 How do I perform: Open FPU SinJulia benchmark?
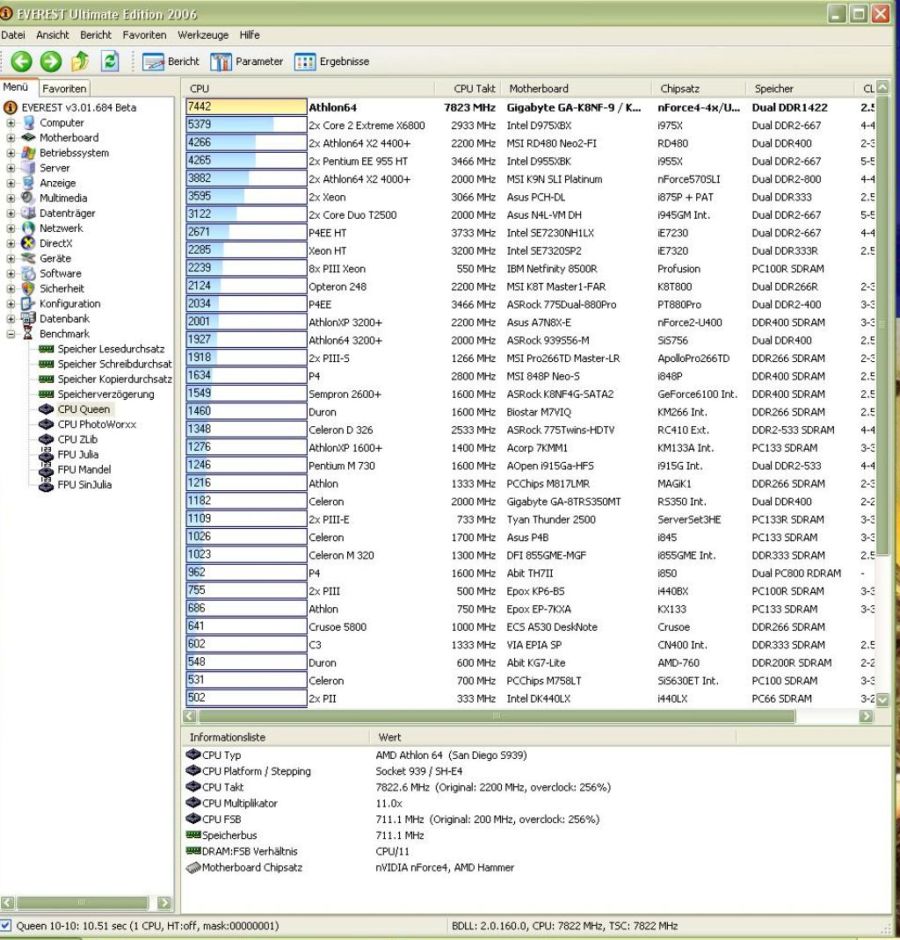[75, 484]
